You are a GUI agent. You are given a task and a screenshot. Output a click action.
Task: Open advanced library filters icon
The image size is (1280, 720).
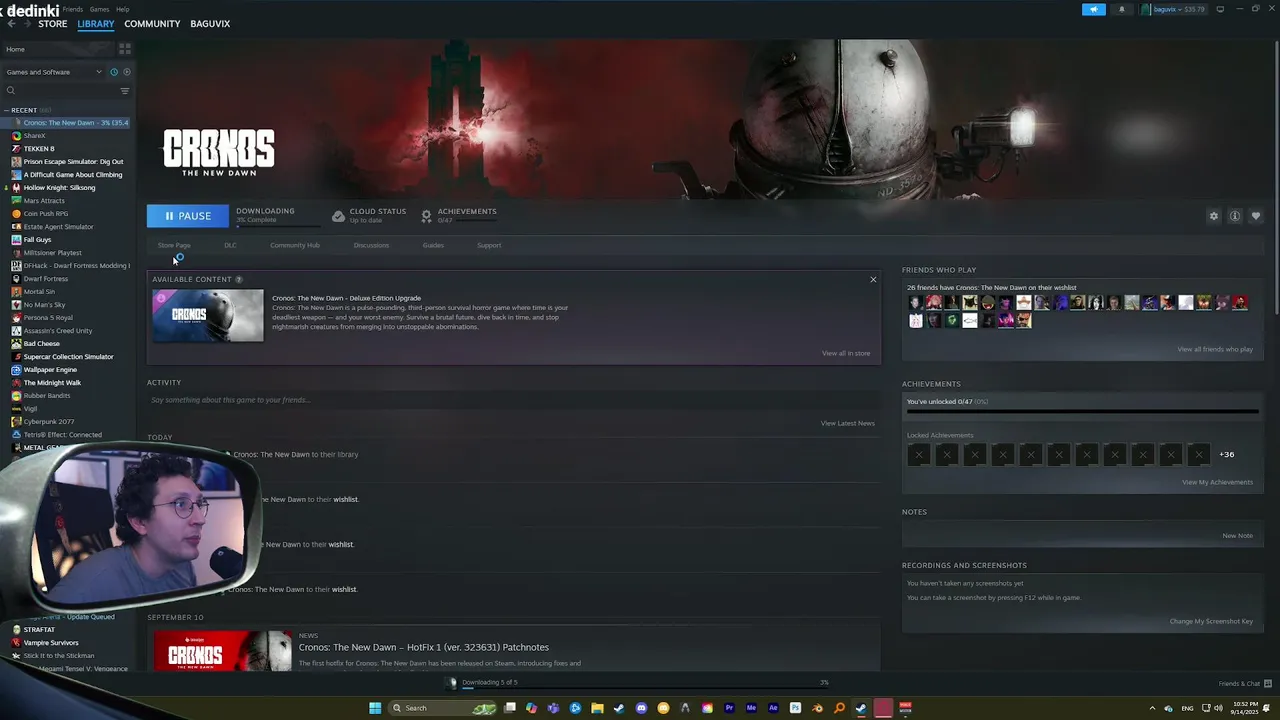click(x=125, y=91)
